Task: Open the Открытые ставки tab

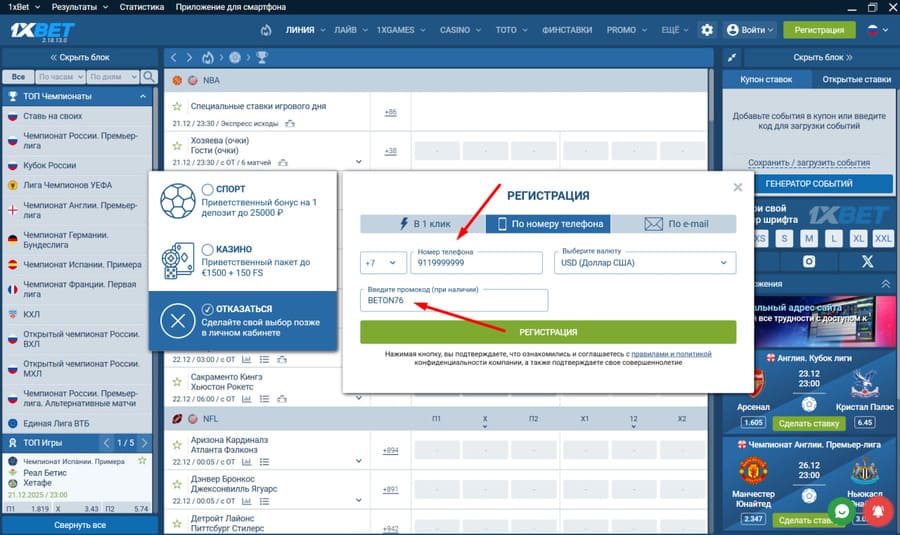Action: 856,79
